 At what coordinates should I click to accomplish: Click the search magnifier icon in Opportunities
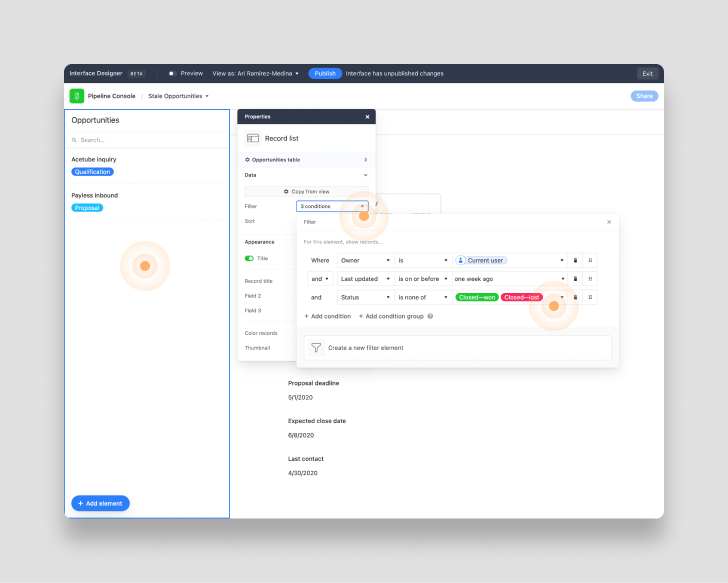[74, 140]
